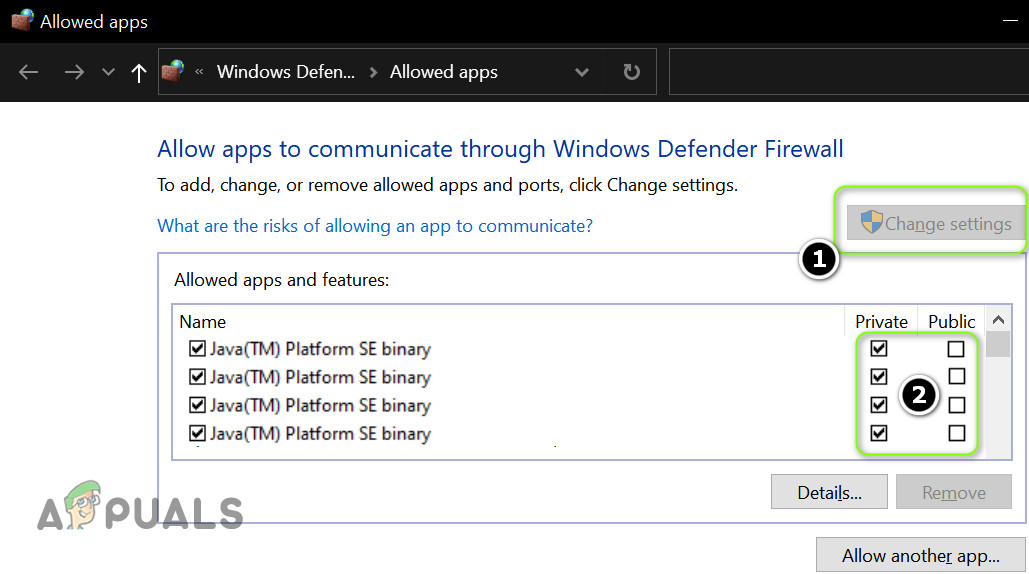Click the breadcrumb chevron before Allowed apps
The width and height of the screenshot is (1029, 574).
[x=373, y=72]
